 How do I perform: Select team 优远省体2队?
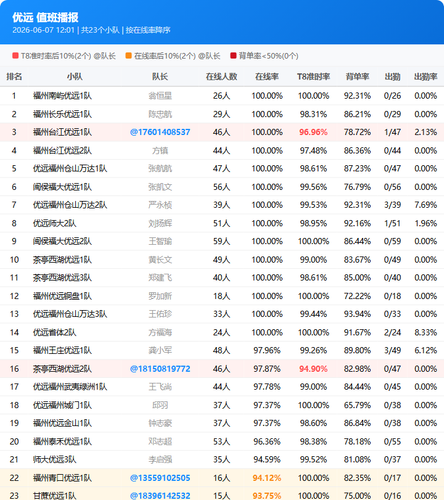coord(55,332)
